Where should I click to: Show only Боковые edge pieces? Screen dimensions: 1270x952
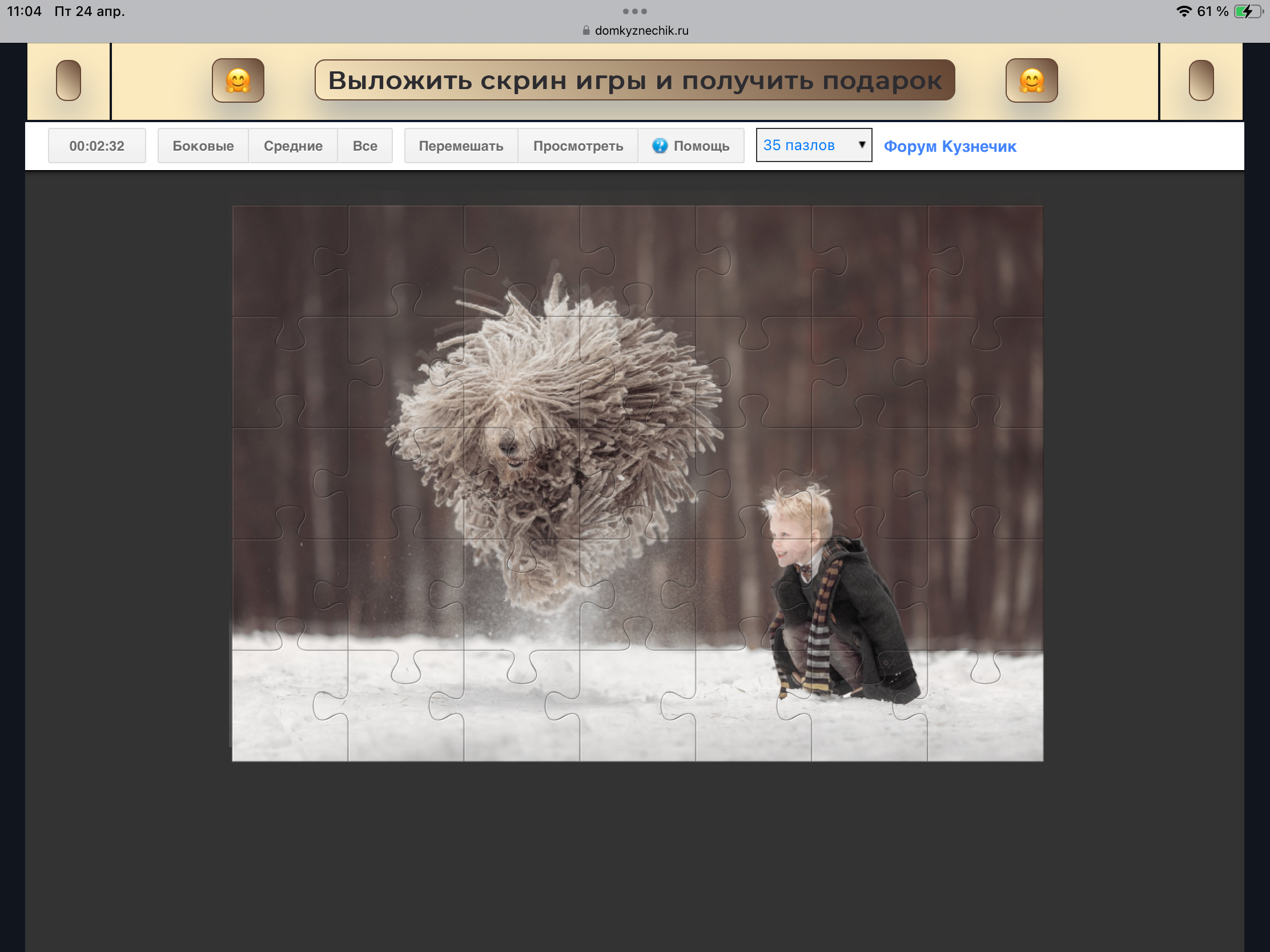pyautogui.click(x=203, y=146)
